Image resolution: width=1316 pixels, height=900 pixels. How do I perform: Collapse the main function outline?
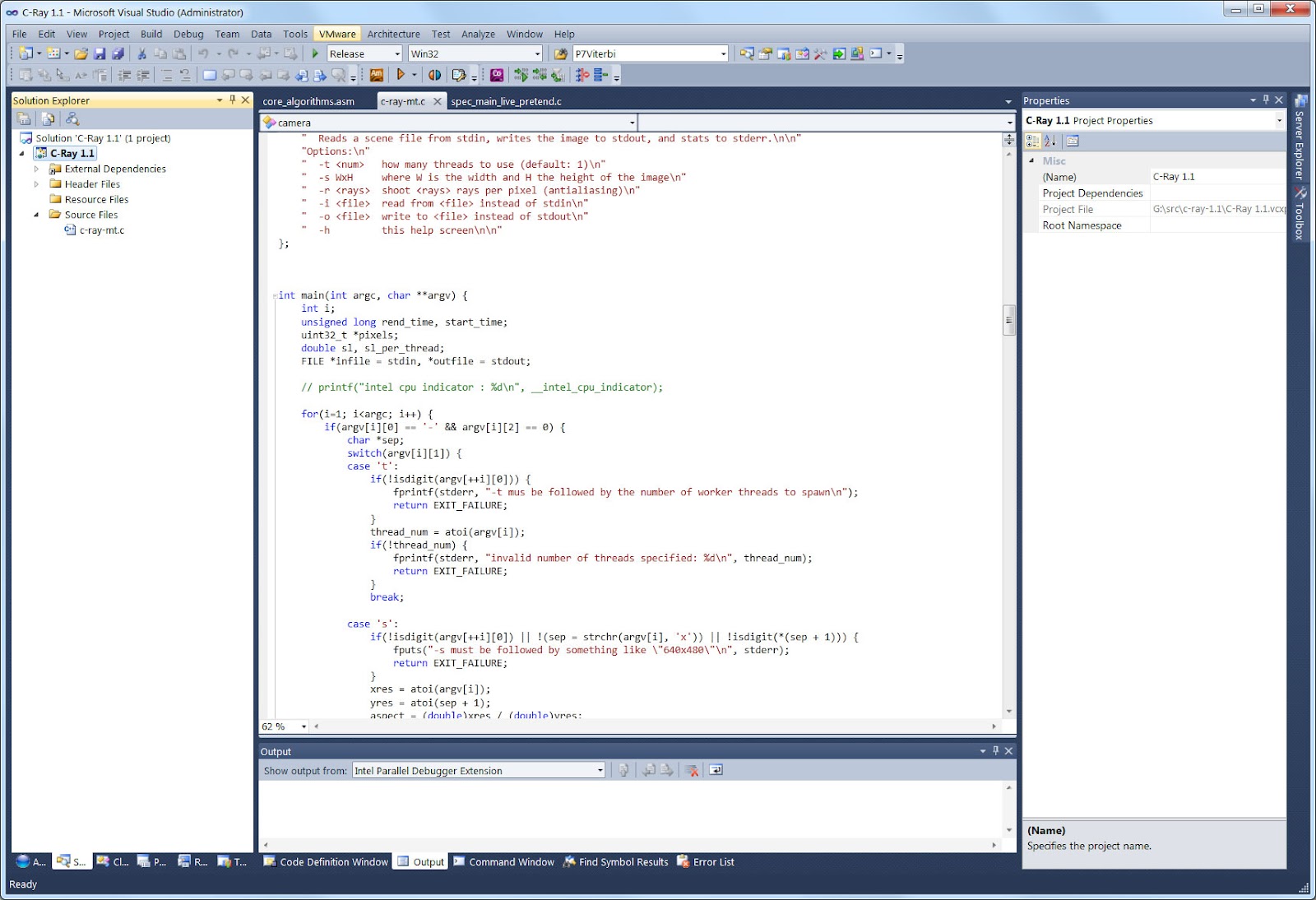coord(275,295)
